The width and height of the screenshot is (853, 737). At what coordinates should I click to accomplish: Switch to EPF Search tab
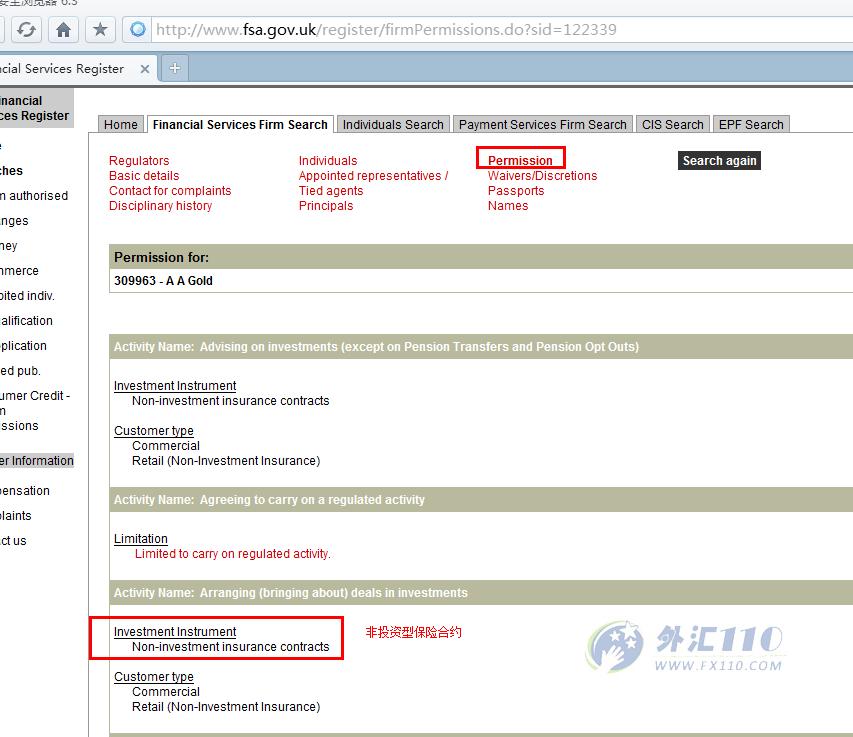click(x=751, y=125)
